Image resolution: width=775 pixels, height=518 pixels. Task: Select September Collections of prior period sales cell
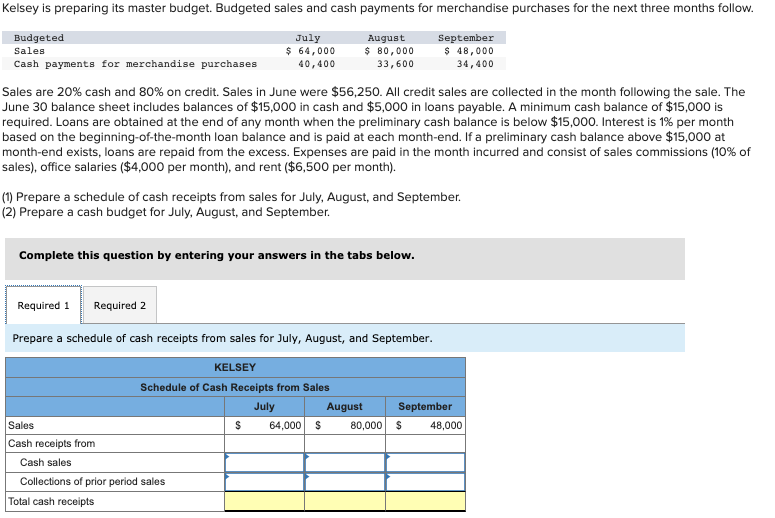pos(426,482)
